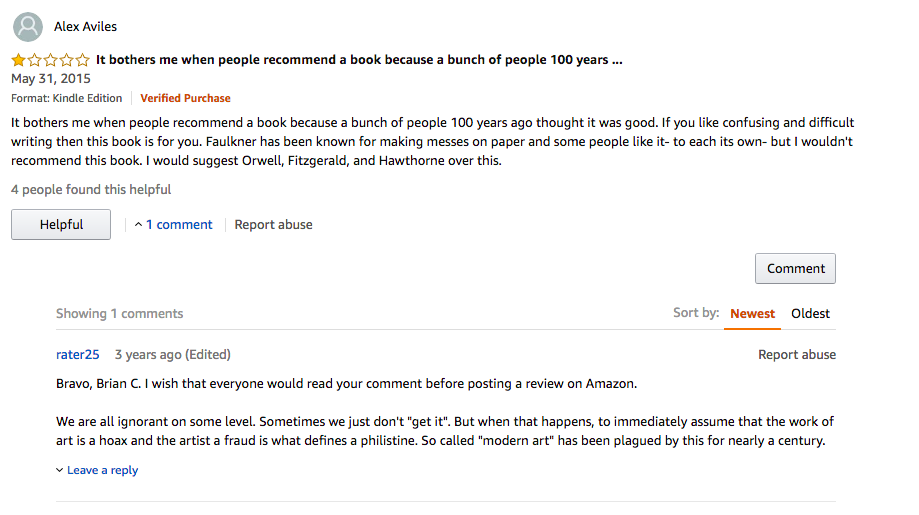The width and height of the screenshot is (919, 515).
Task: Click Alex Aviles profile avatar icon
Action: coord(28,27)
